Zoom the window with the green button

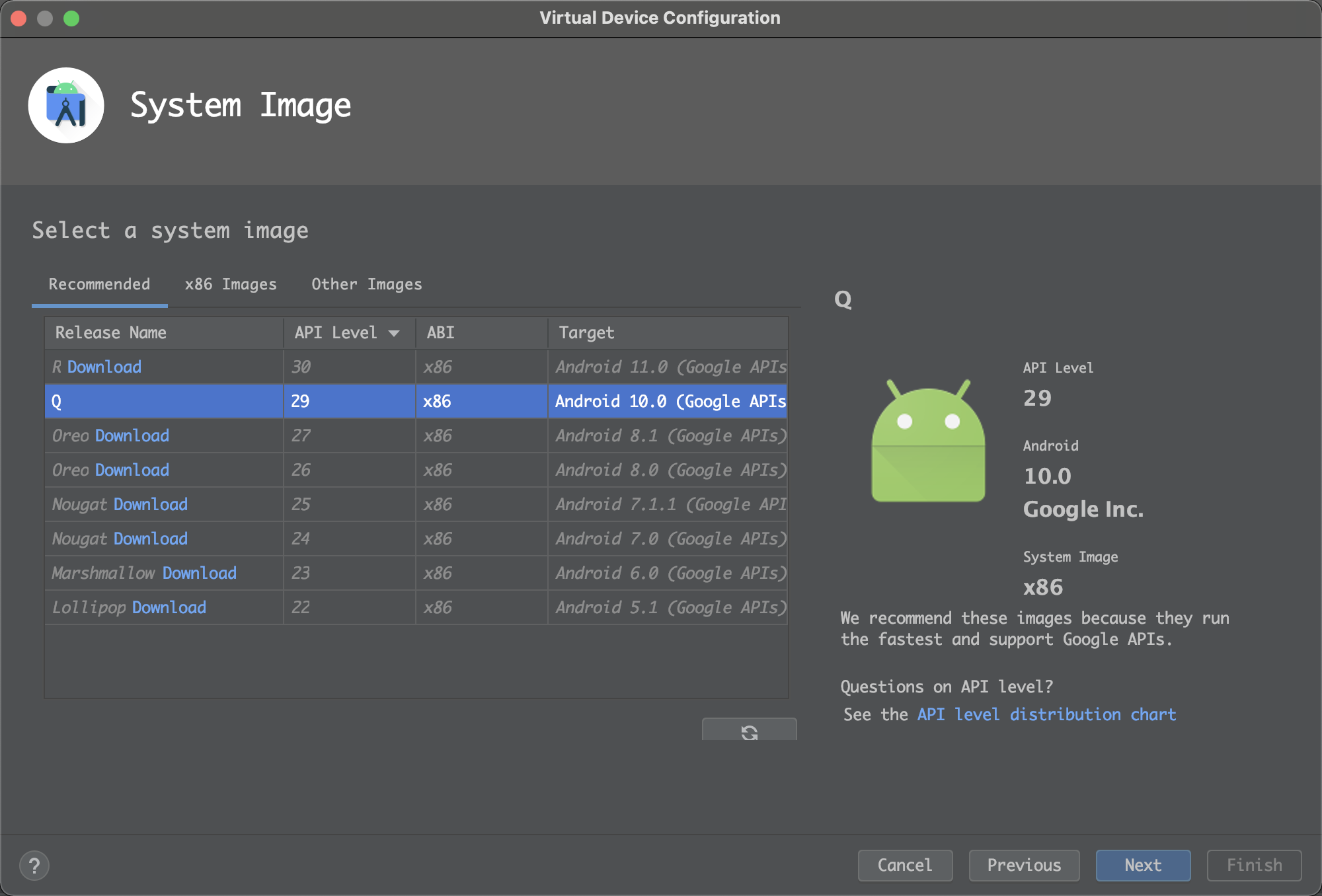click(71, 18)
